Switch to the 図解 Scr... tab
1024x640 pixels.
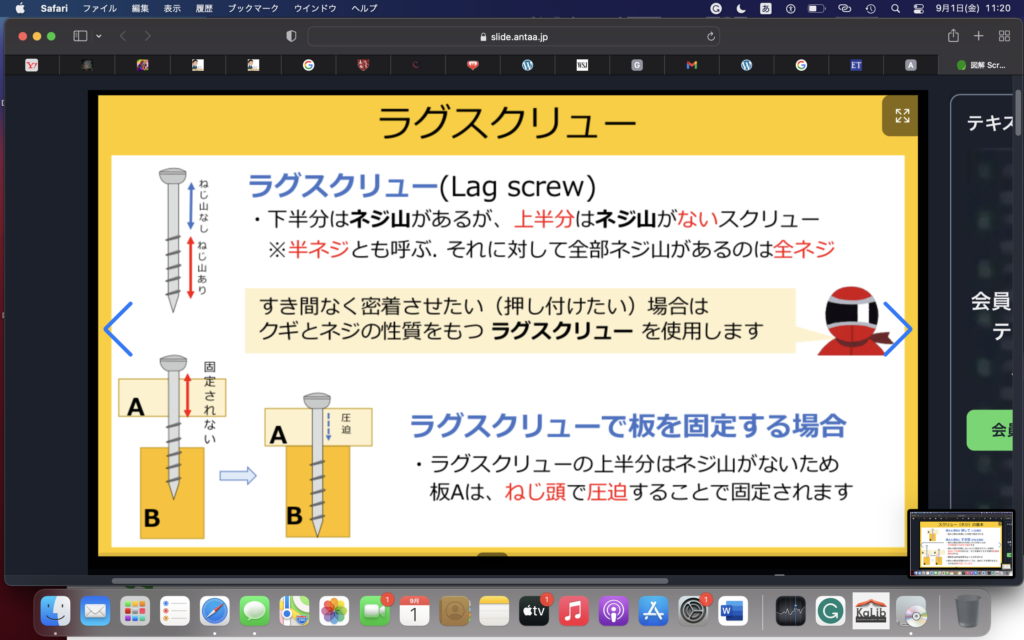click(980, 65)
